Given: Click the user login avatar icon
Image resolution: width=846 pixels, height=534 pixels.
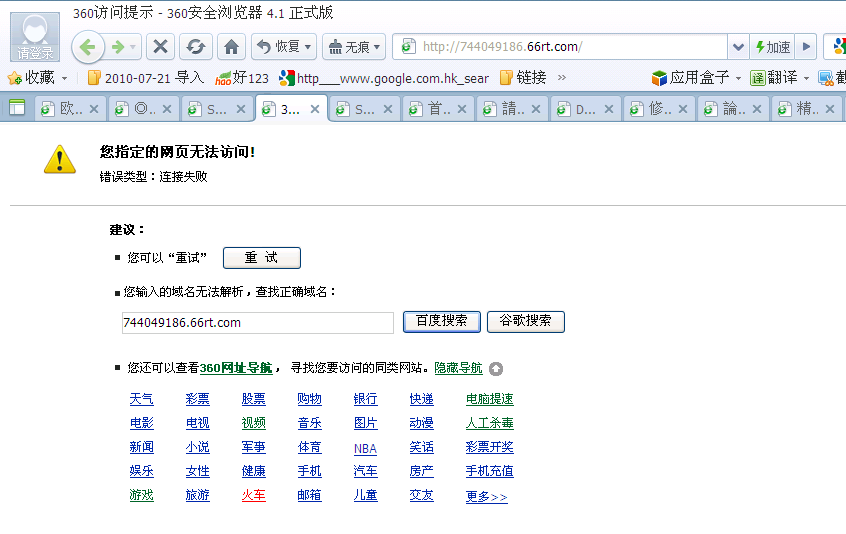Looking at the screenshot, I should 35,37.
